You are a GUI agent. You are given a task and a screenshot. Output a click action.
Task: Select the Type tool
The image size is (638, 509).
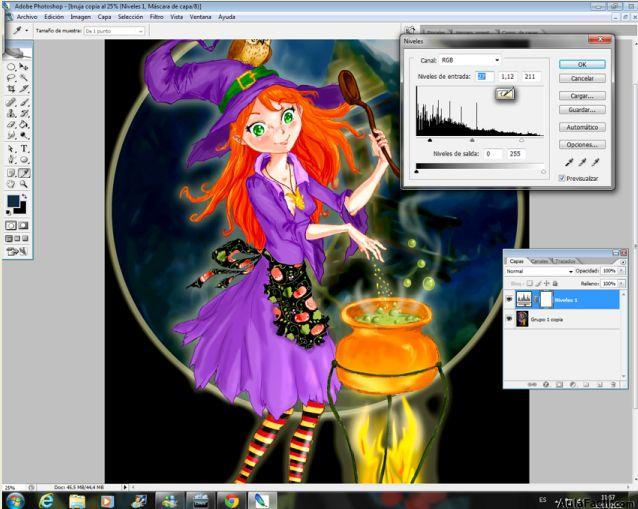(x=24, y=149)
